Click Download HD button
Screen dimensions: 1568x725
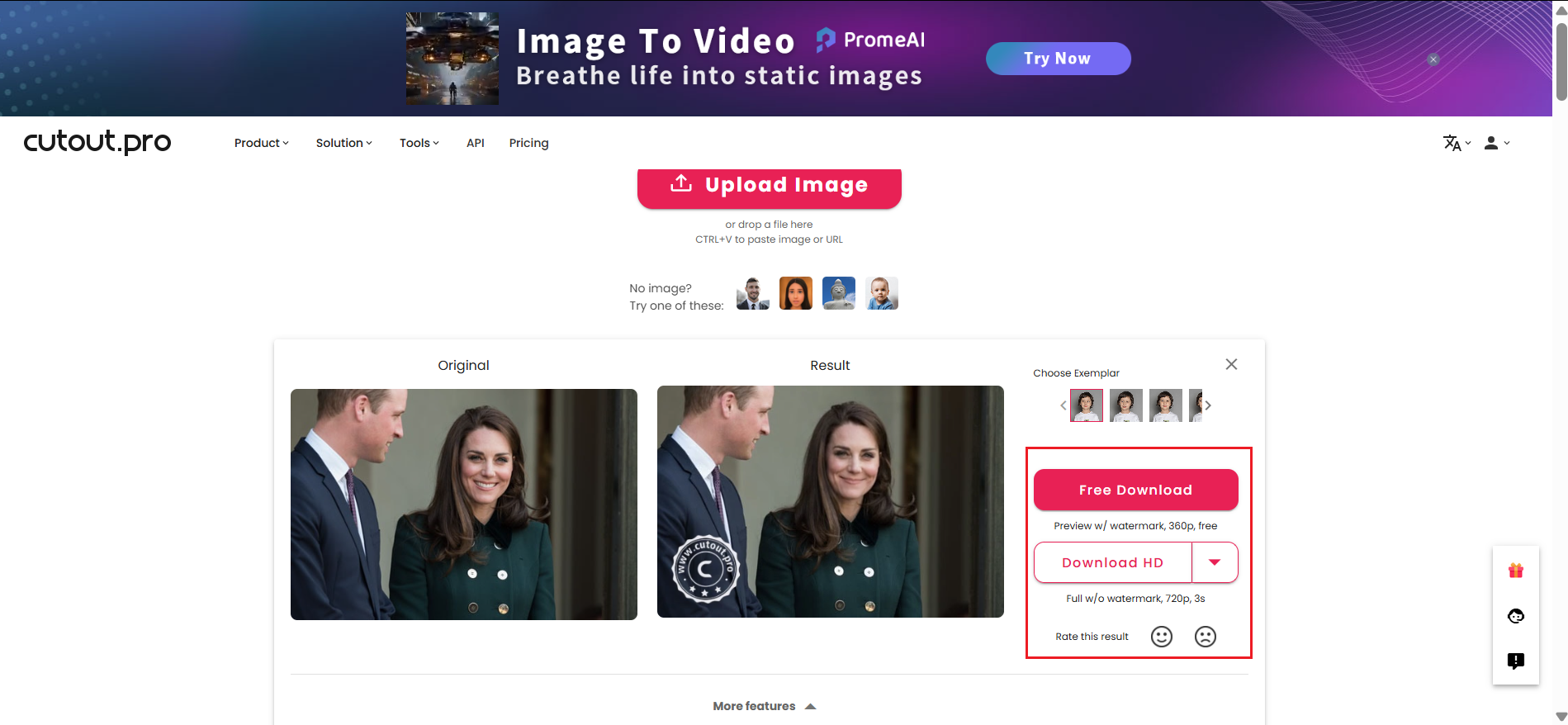tap(1112, 562)
